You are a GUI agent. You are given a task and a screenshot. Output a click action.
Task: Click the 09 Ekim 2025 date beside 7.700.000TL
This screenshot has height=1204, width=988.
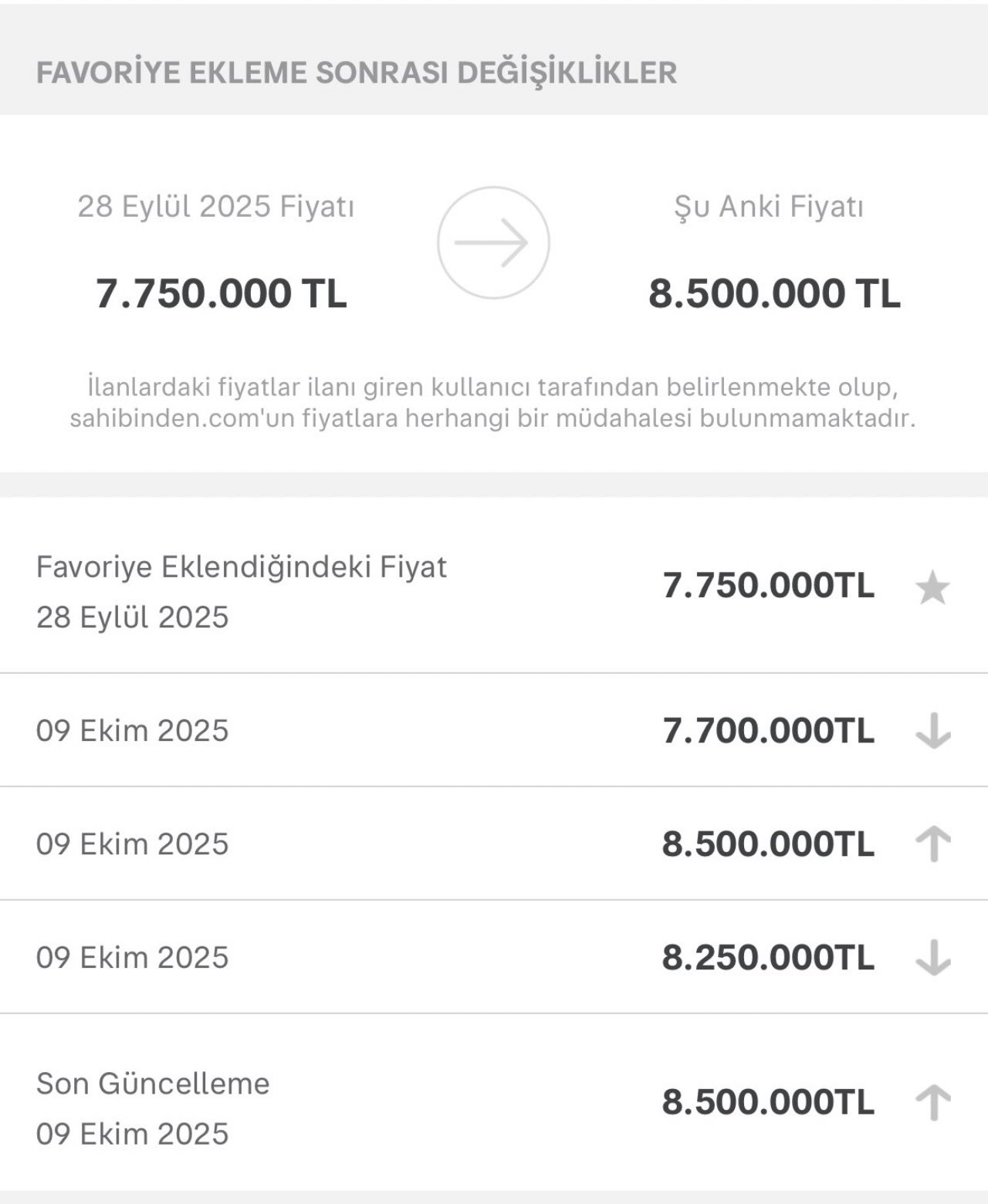(x=133, y=731)
